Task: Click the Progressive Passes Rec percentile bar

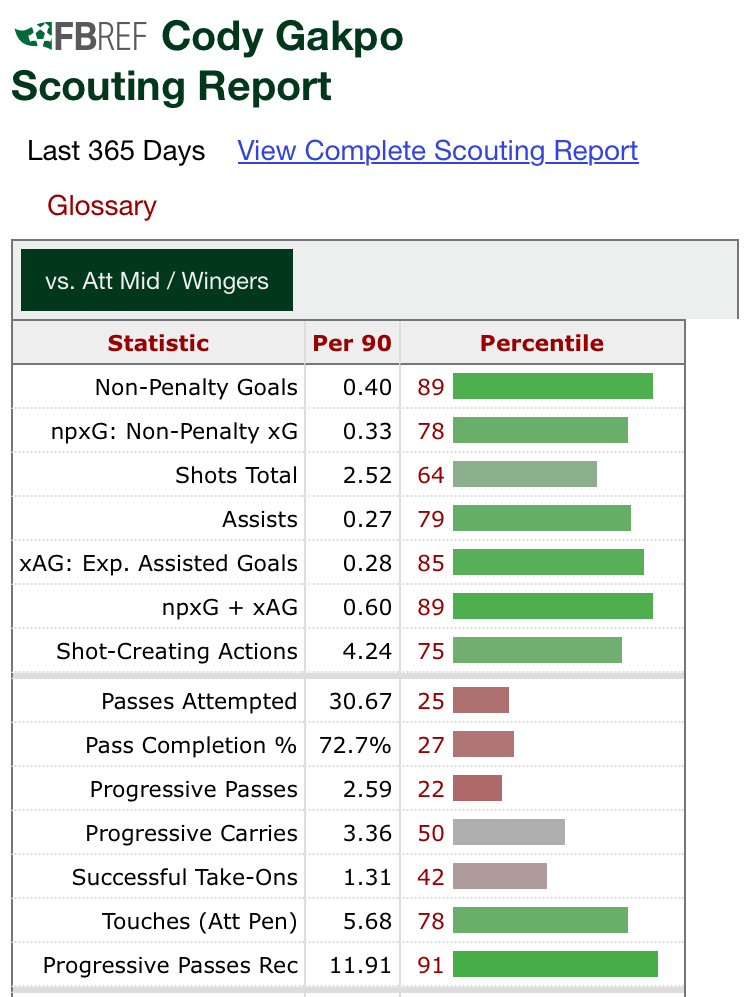Action: 555,965
